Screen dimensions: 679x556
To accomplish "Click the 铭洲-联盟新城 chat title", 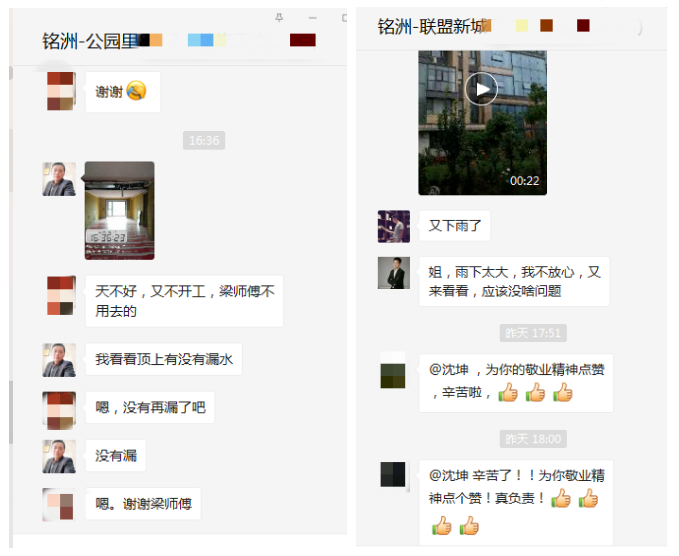I will click(x=433, y=26).
